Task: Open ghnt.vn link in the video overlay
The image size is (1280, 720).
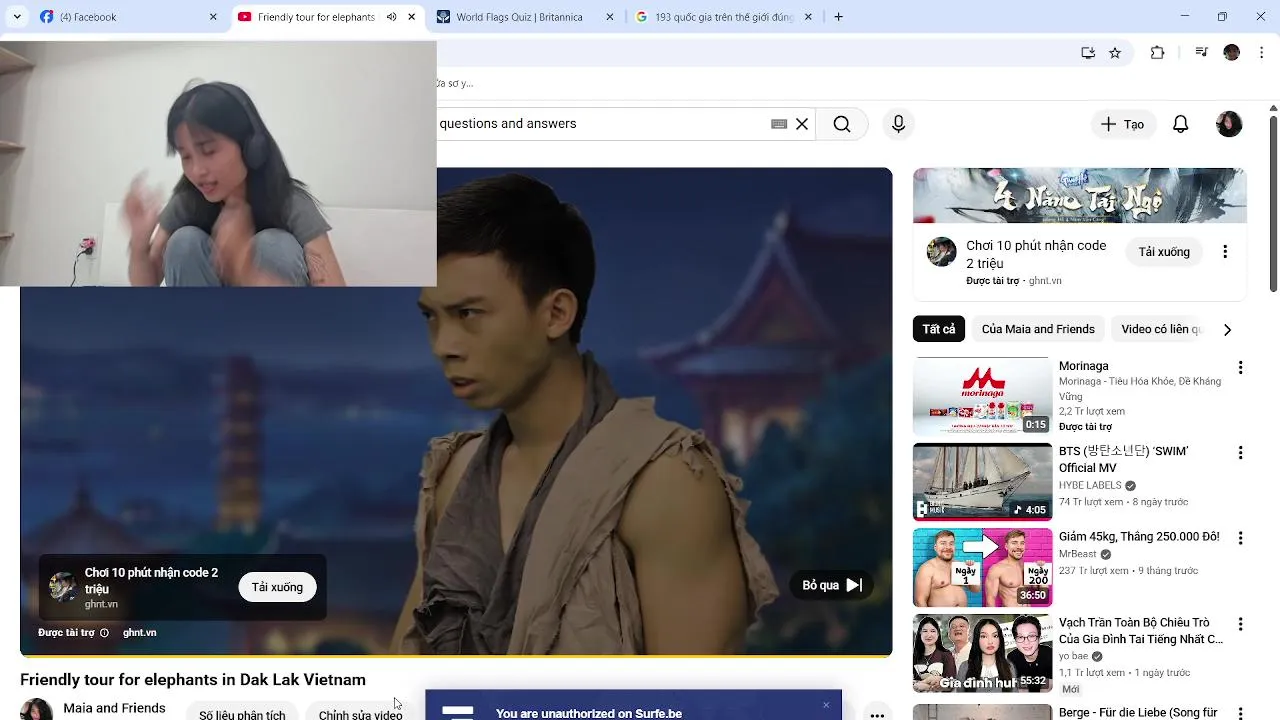Action: 139,633
